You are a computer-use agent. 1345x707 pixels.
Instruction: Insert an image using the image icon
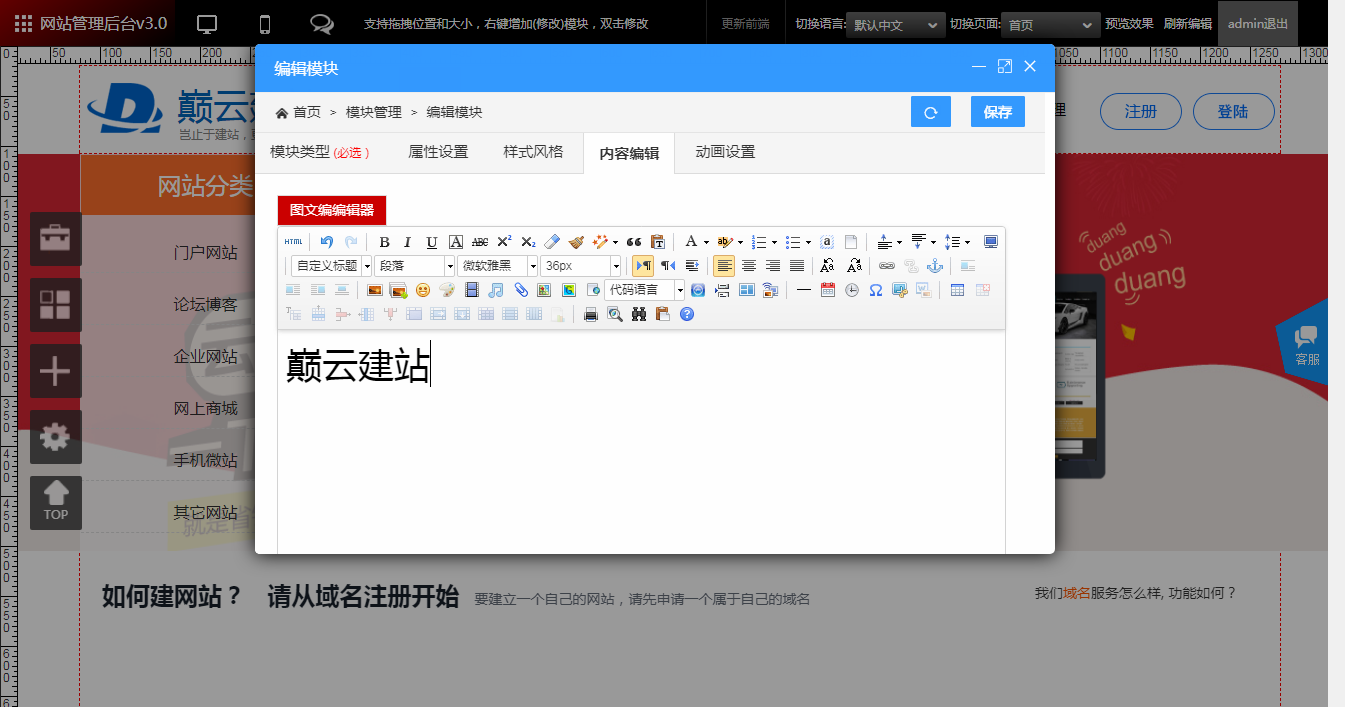pyautogui.click(x=374, y=290)
